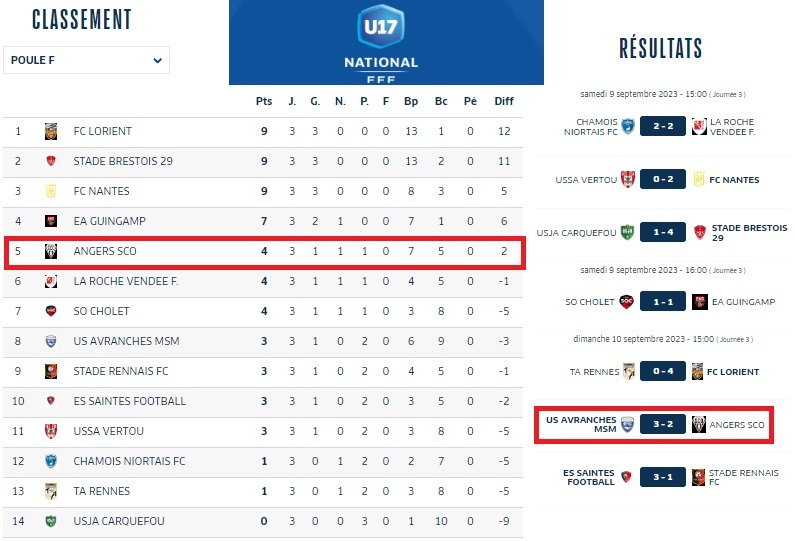This screenshot has height=541, width=795.
Task: Click the Angers SCO crest in standings
Action: click(x=51, y=251)
